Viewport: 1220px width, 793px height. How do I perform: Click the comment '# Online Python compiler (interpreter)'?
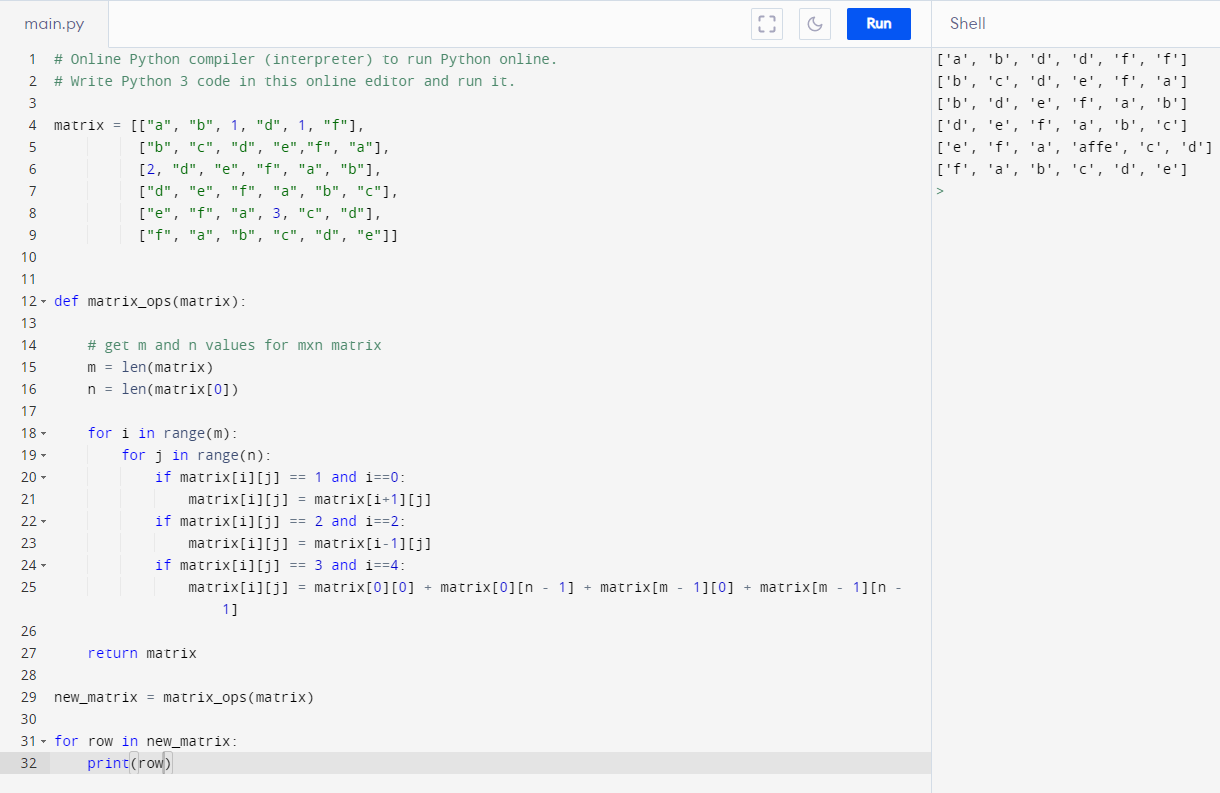305,59
